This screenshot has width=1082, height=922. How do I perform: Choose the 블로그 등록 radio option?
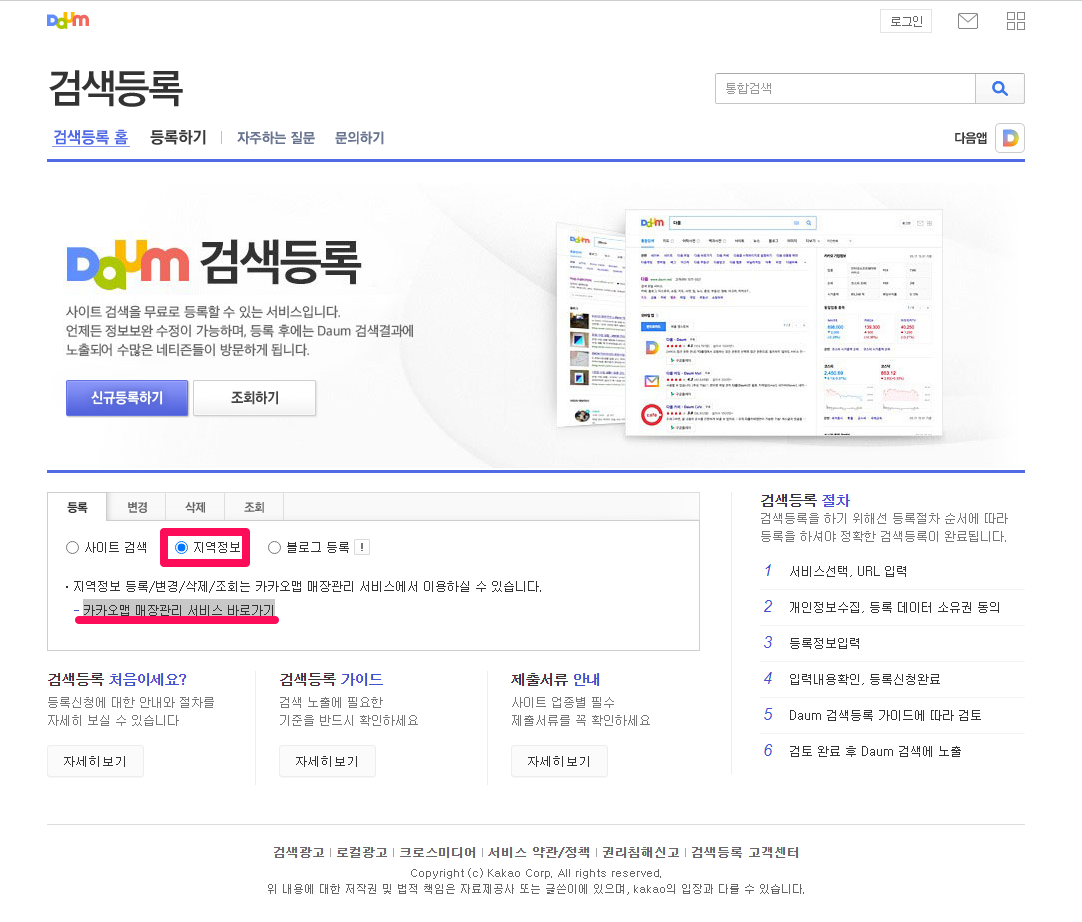tap(273, 547)
